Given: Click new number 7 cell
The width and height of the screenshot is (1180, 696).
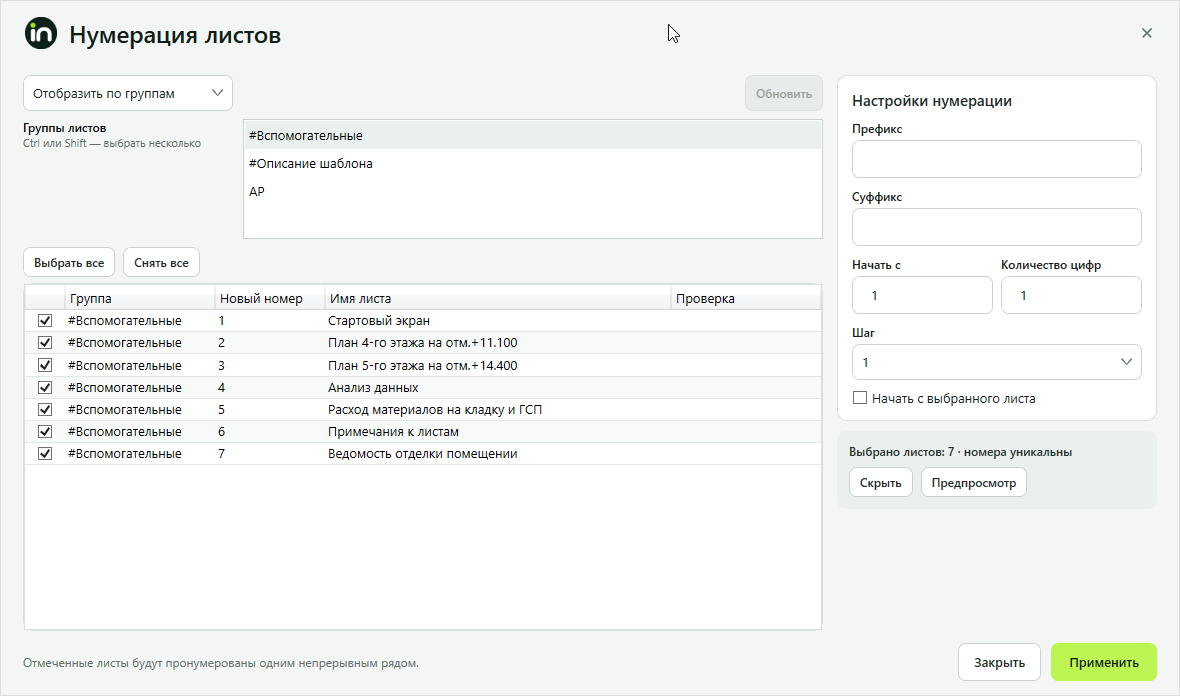Looking at the screenshot, I should point(221,454).
